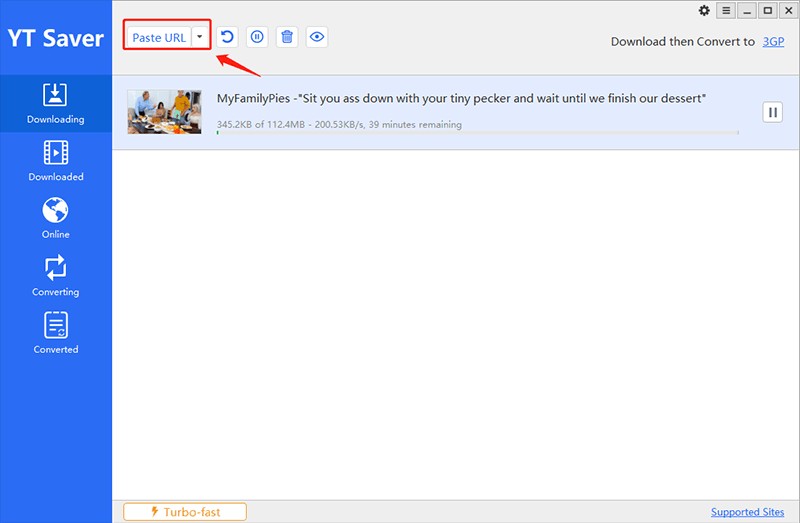Minimize the YT Saver window
800x523 pixels.
tap(747, 10)
